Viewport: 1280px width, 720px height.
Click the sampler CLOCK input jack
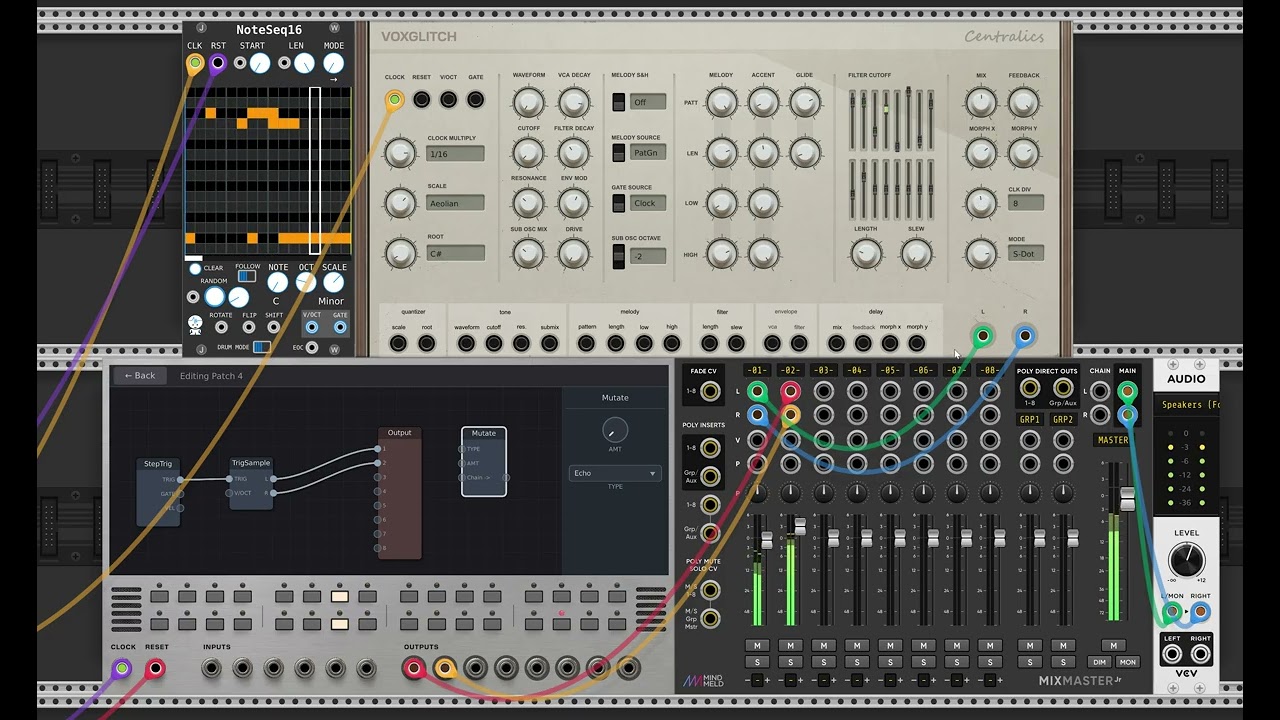click(x=122, y=668)
